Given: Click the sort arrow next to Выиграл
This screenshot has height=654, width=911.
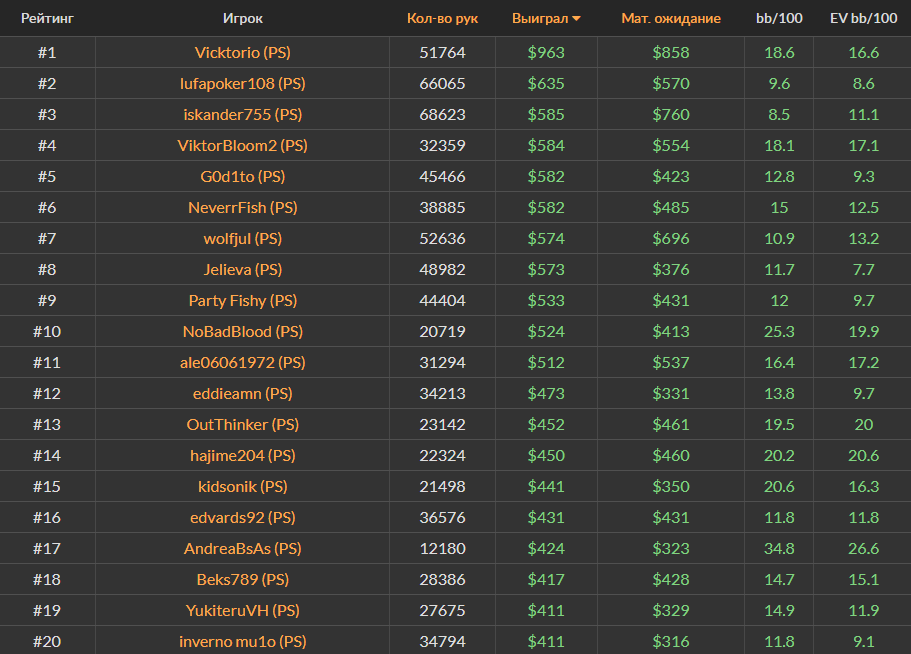Looking at the screenshot, I should pos(577,19).
